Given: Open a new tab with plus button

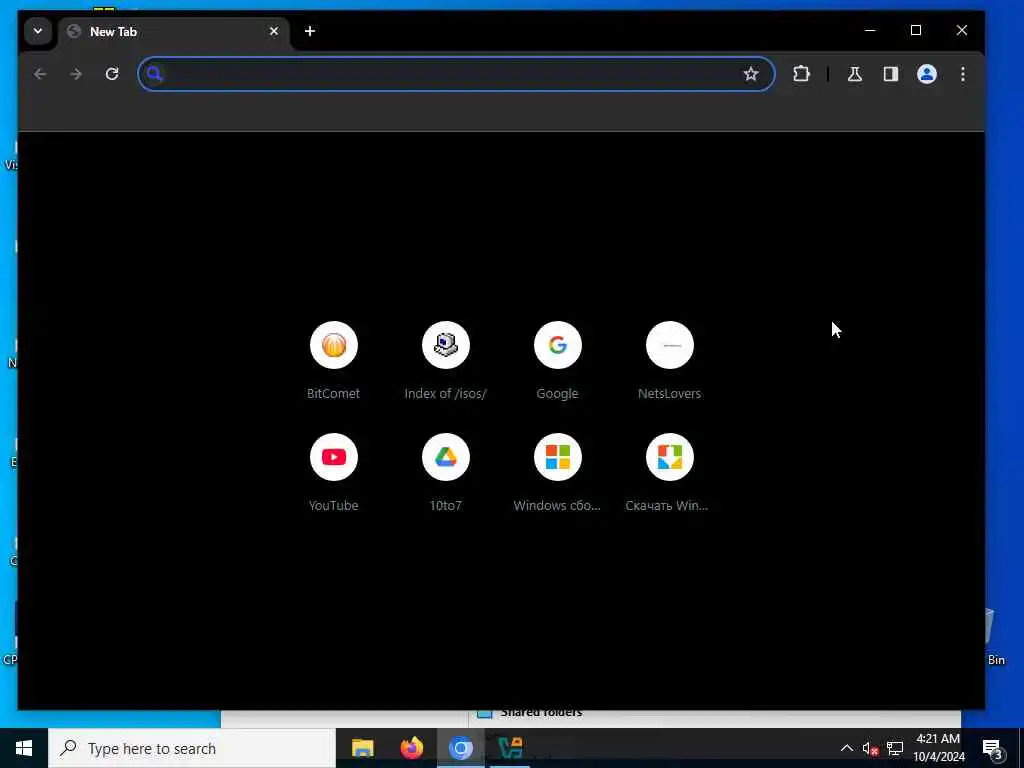Looking at the screenshot, I should coord(310,31).
